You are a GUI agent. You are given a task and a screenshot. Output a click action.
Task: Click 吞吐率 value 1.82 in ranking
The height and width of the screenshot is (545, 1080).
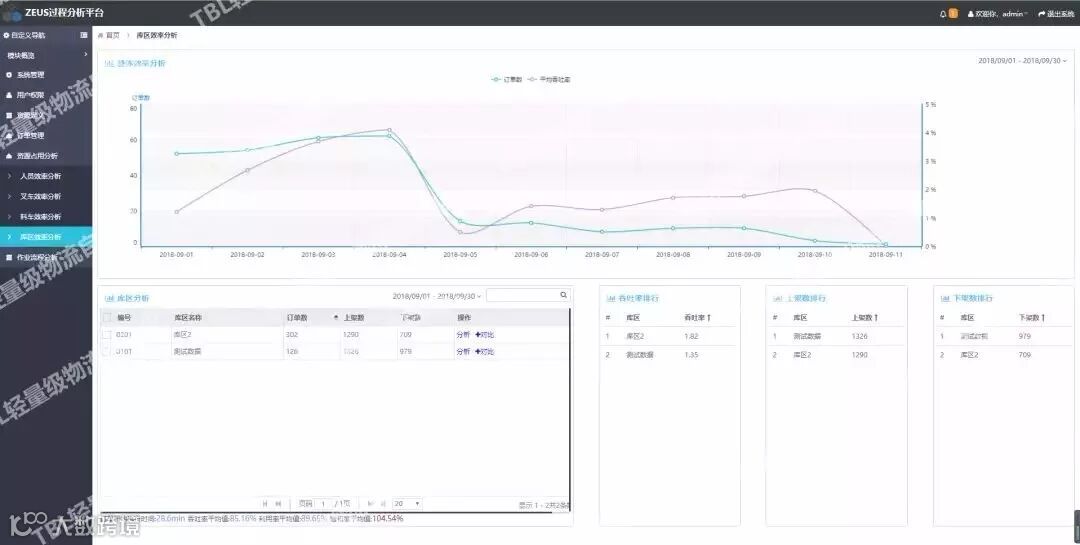pyautogui.click(x=692, y=336)
